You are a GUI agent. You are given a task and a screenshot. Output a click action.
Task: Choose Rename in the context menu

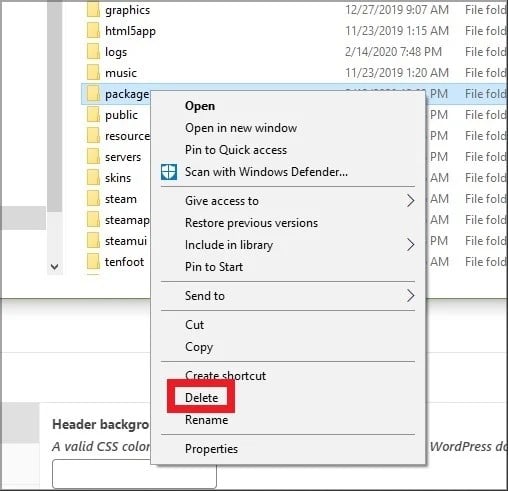click(206, 420)
